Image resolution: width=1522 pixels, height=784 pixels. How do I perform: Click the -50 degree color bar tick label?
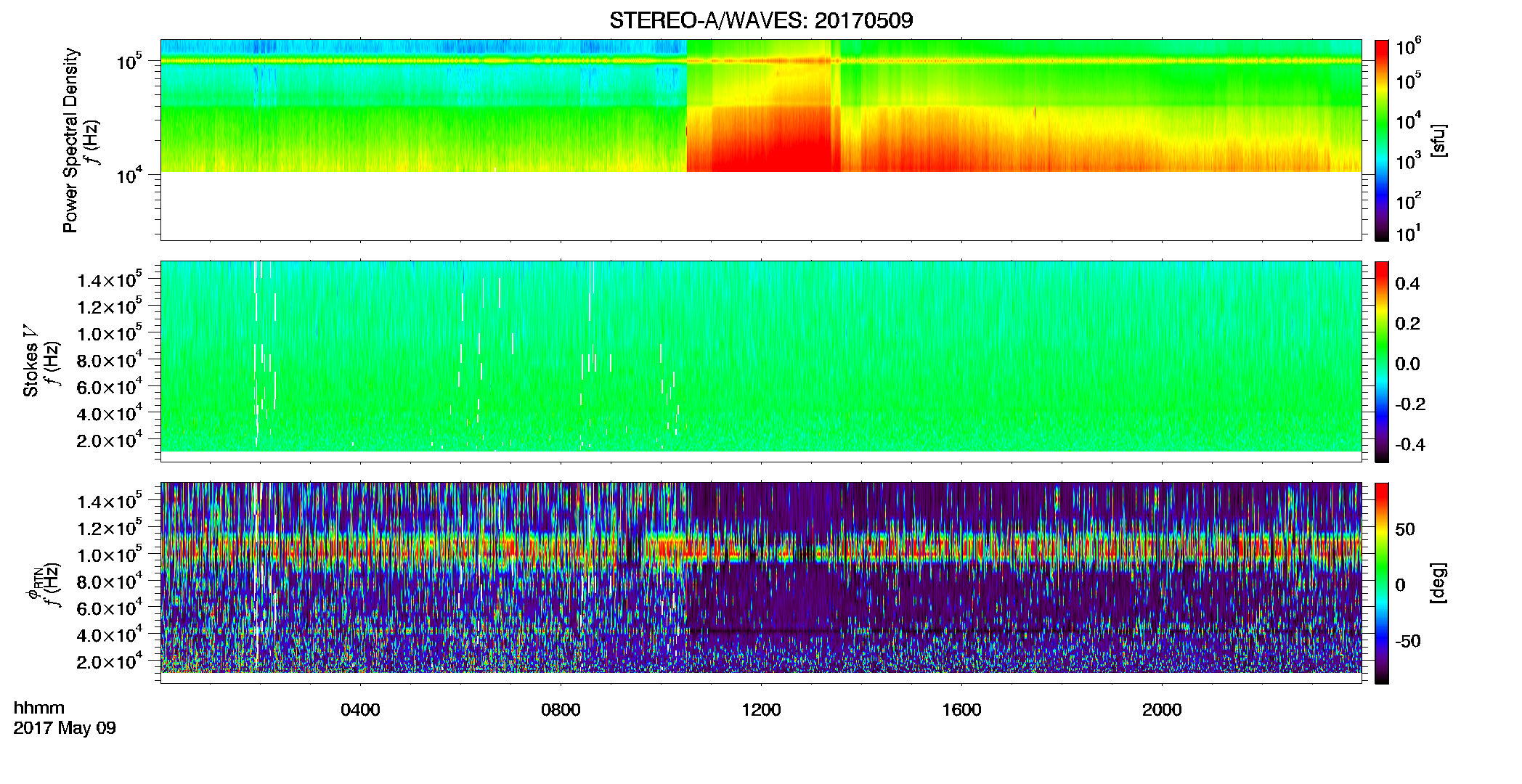pyautogui.click(x=1408, y=641)
